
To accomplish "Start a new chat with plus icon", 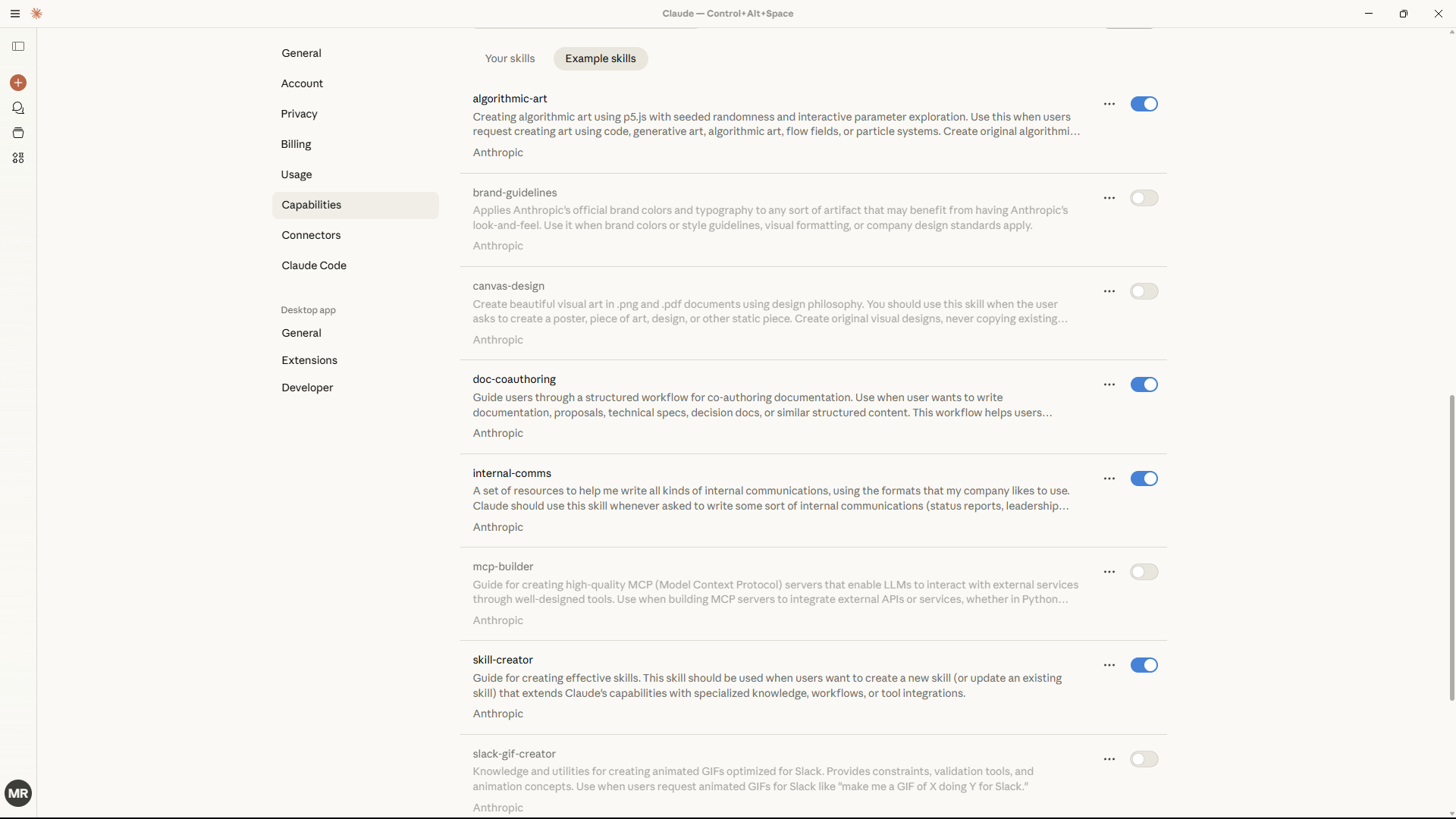I will click(18, 83).
